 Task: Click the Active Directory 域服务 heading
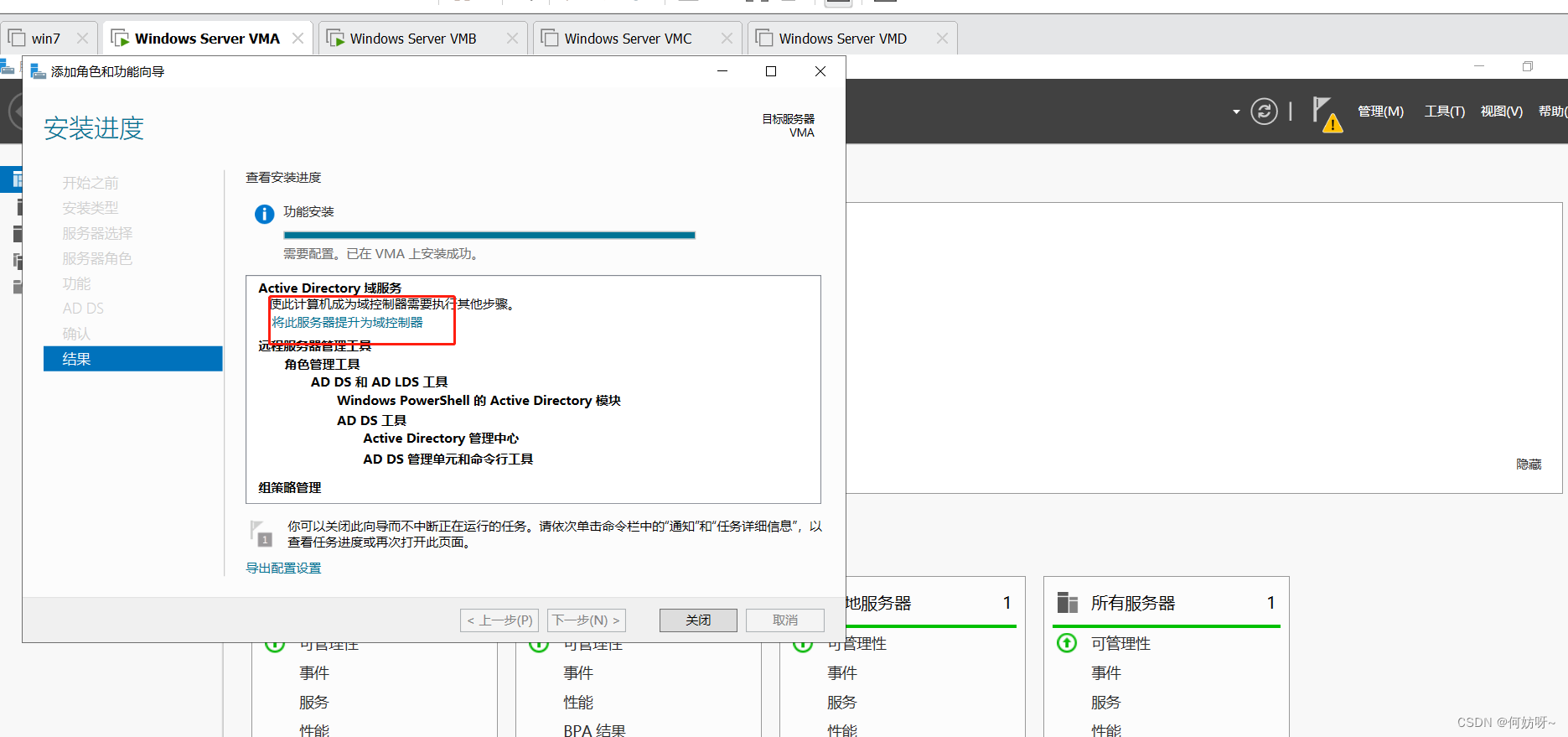coord(330,288)
